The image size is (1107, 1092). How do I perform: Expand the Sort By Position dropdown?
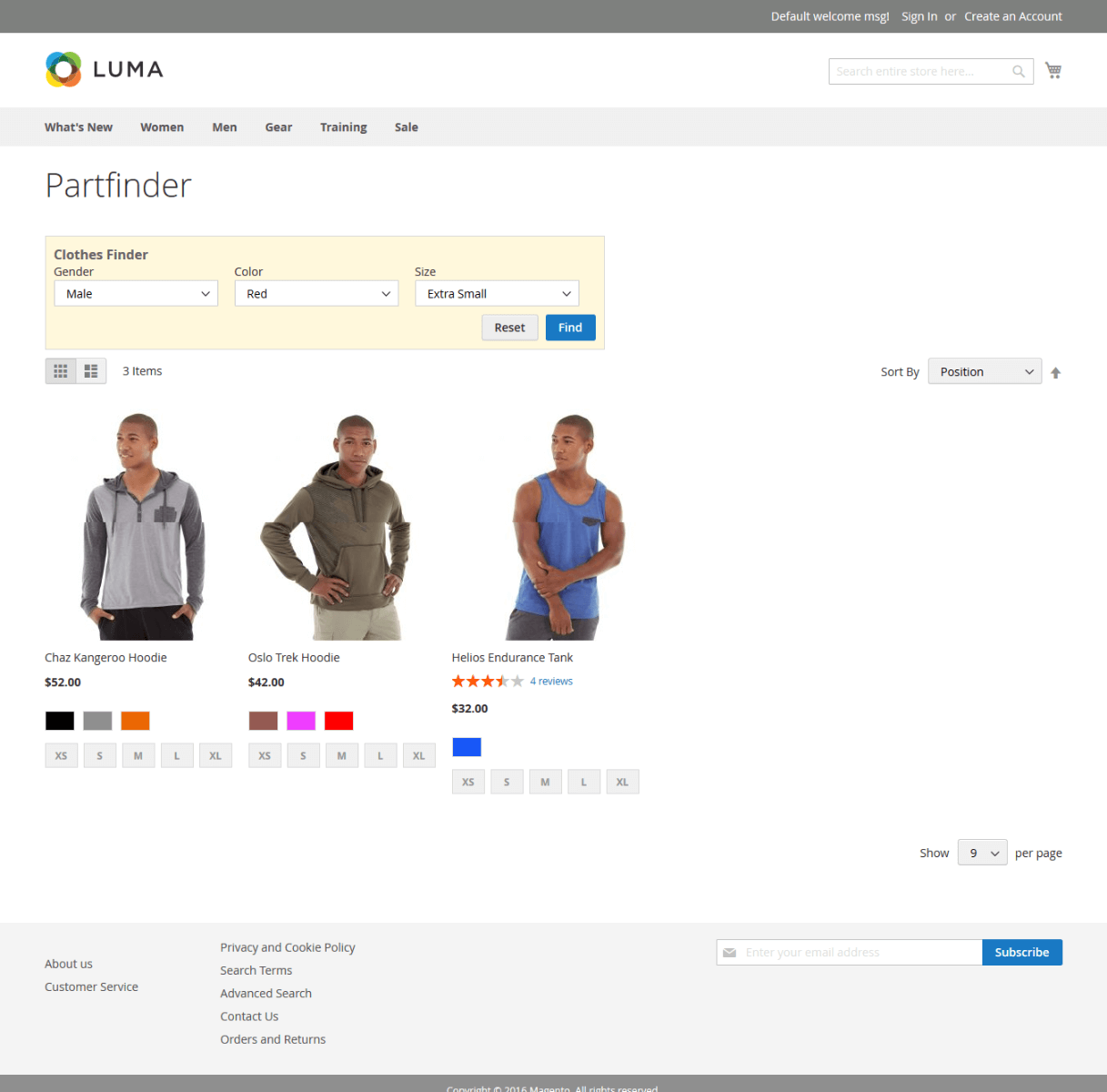[984, 372]
